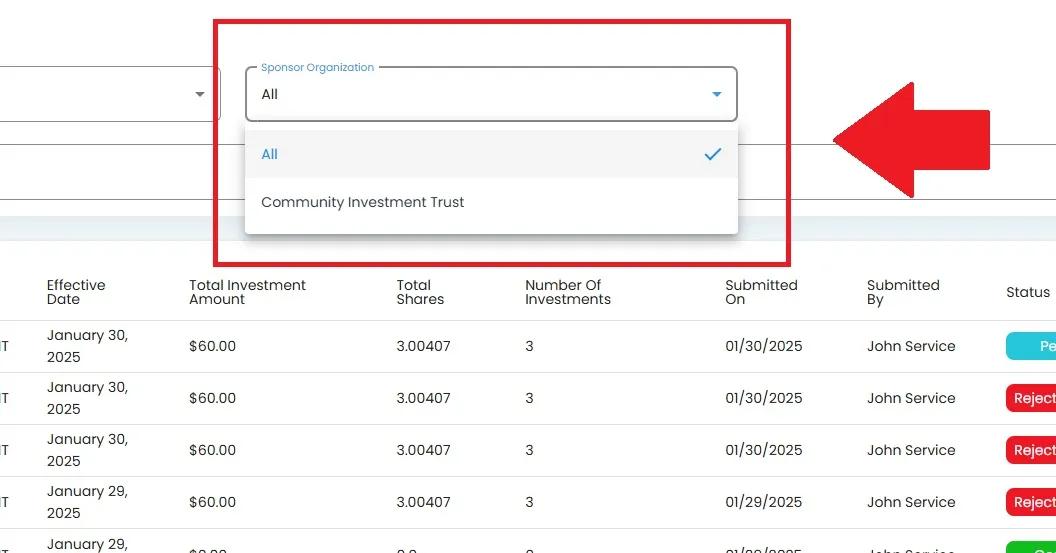Select the 'All' option in the list
This screenshot has width=1056, height=553.
[270, 154]
